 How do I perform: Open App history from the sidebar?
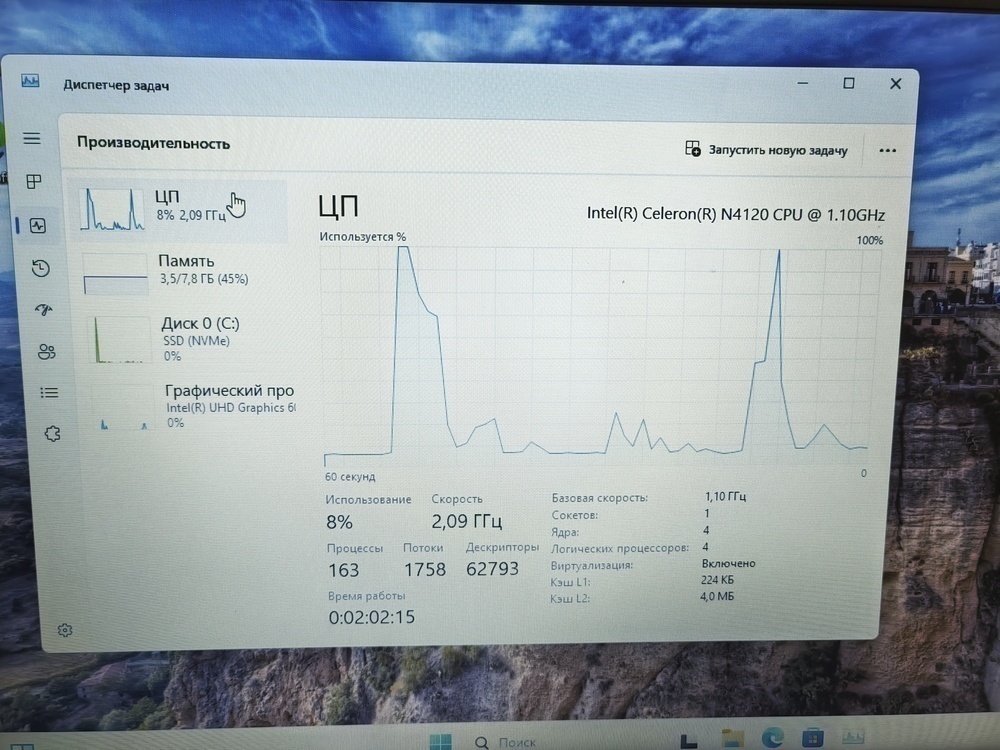point(41,268)
